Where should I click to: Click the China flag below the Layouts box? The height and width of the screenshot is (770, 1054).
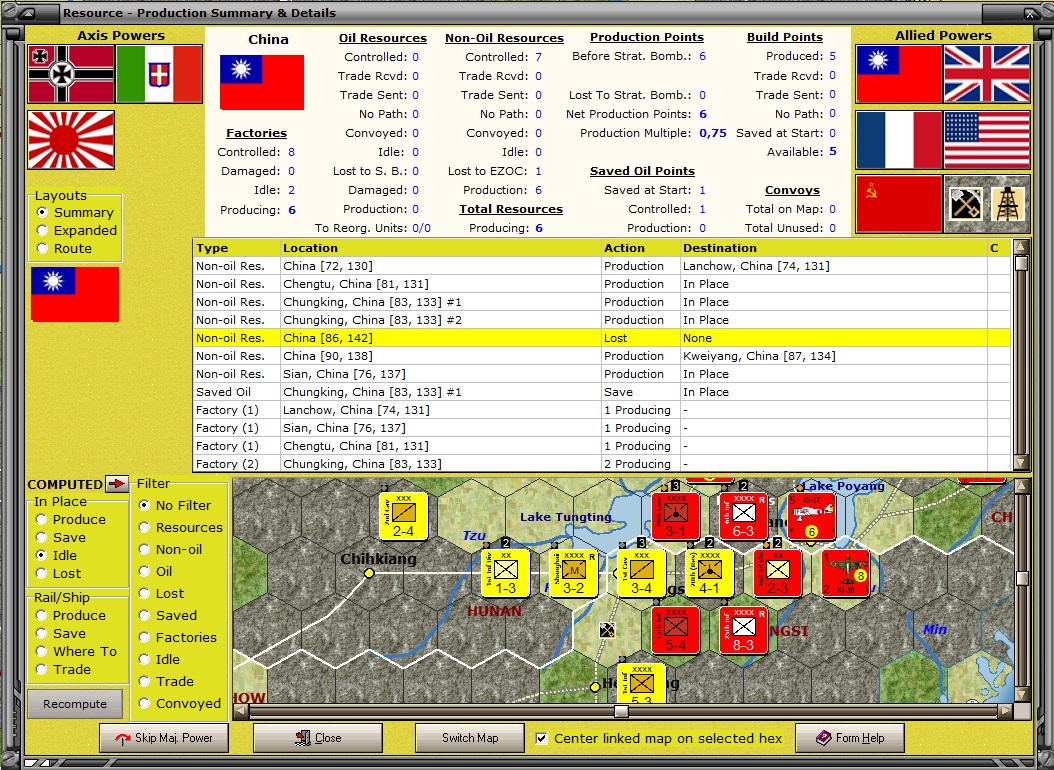coord(75,294)
